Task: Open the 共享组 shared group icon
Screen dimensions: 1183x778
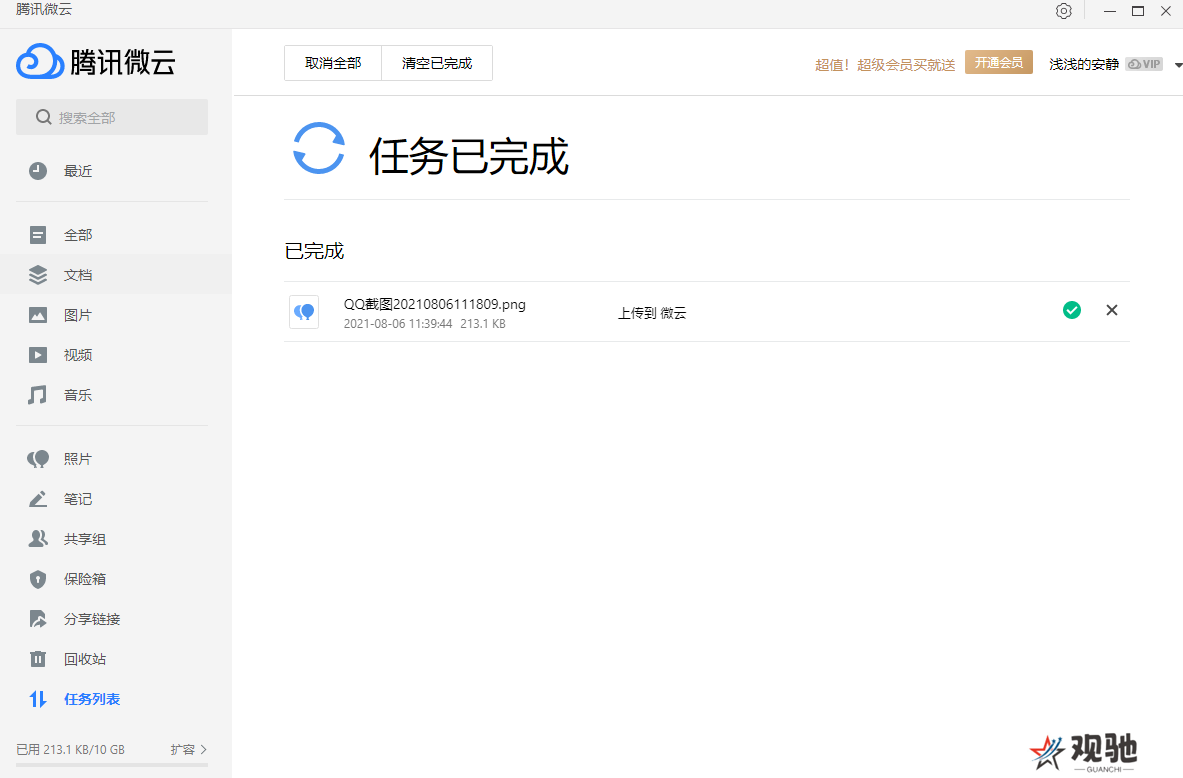Action: click(x=38, y=539)
